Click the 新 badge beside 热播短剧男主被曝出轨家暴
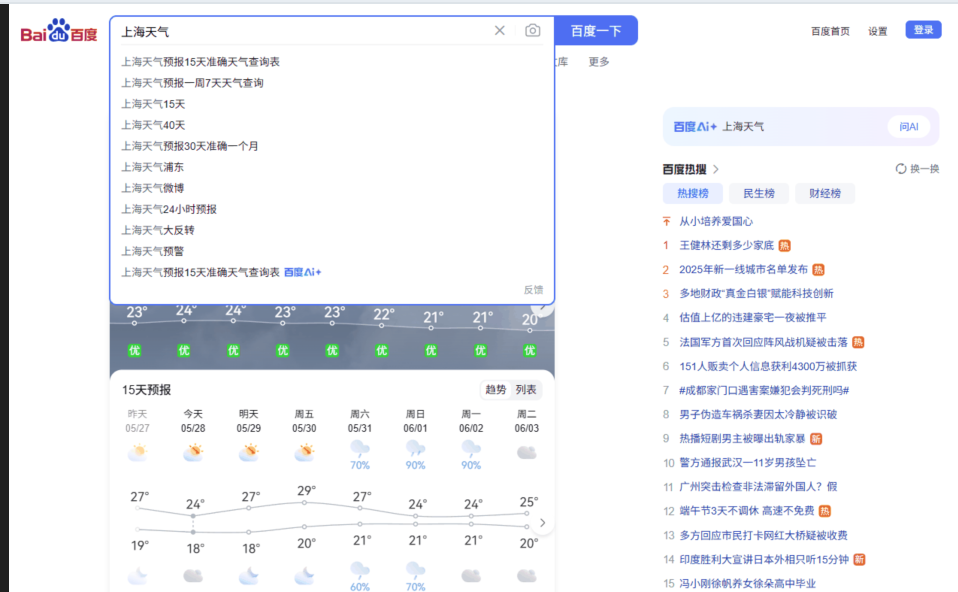The image size is (958, 592). pyautogui.click(x=816, y=439)
